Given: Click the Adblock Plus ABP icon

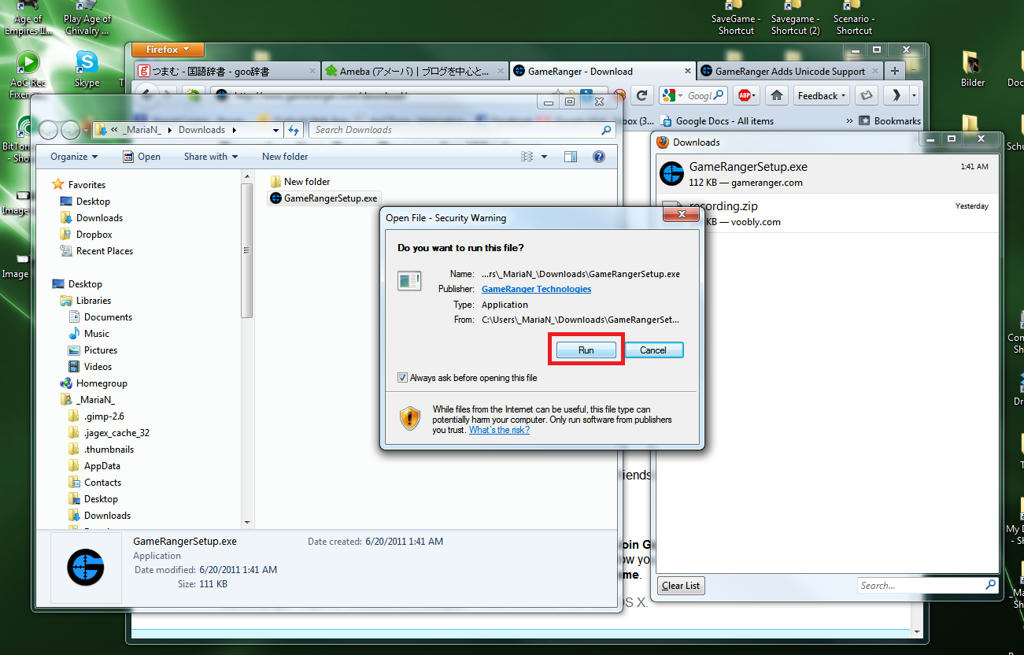Looking at the screenshot, I should click(745, 95).
